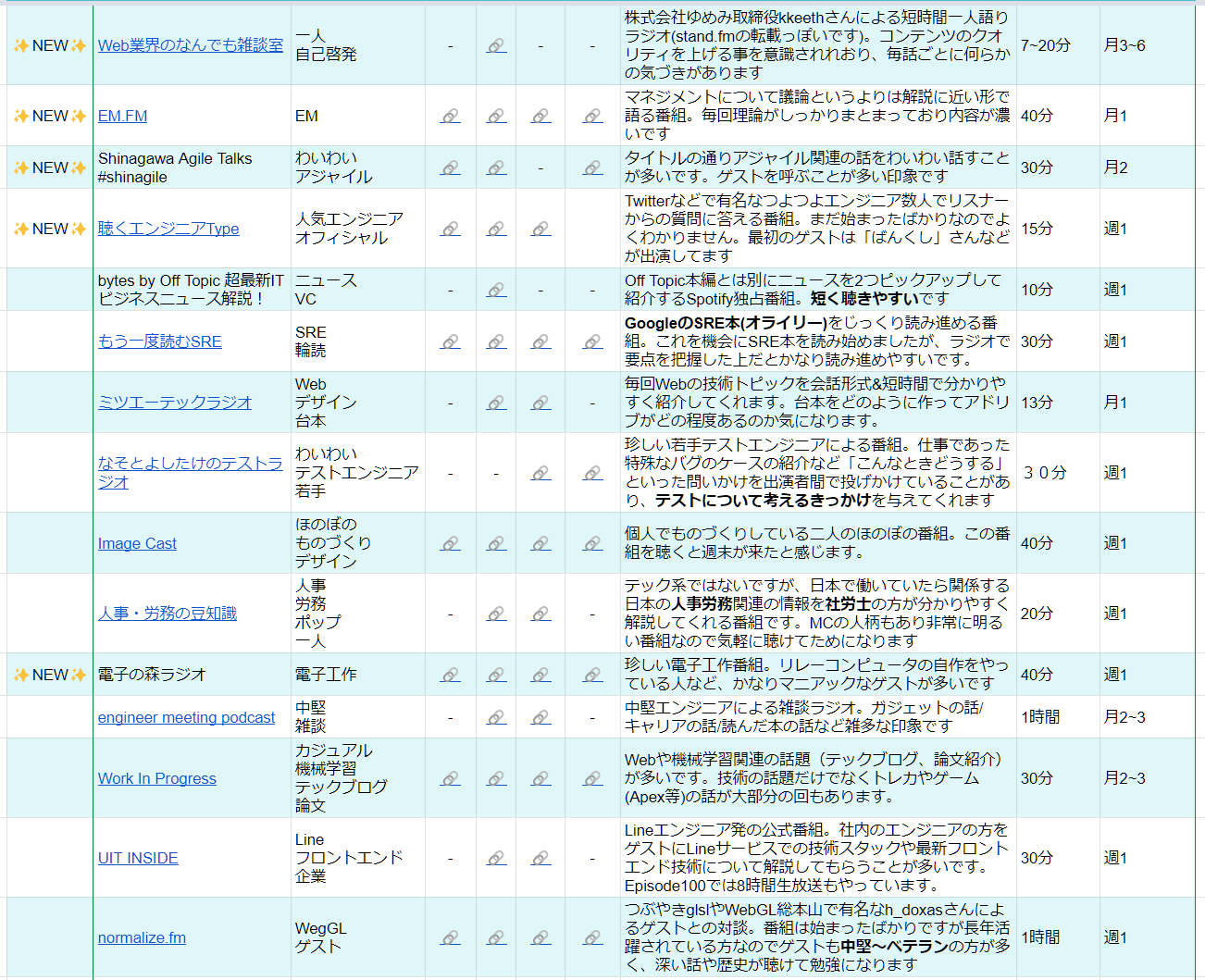Click the 13分 duration cell
The image size is (1205, 980).
pos(1058,403)
